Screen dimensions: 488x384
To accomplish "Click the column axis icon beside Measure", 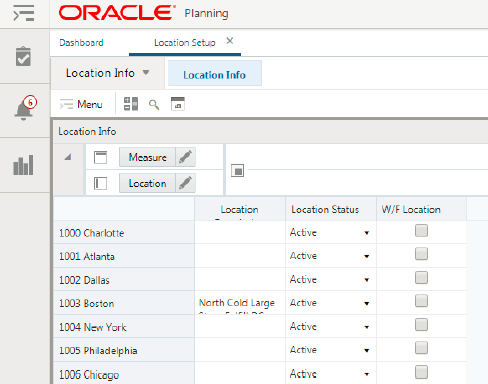I will (x=100, y=157).
